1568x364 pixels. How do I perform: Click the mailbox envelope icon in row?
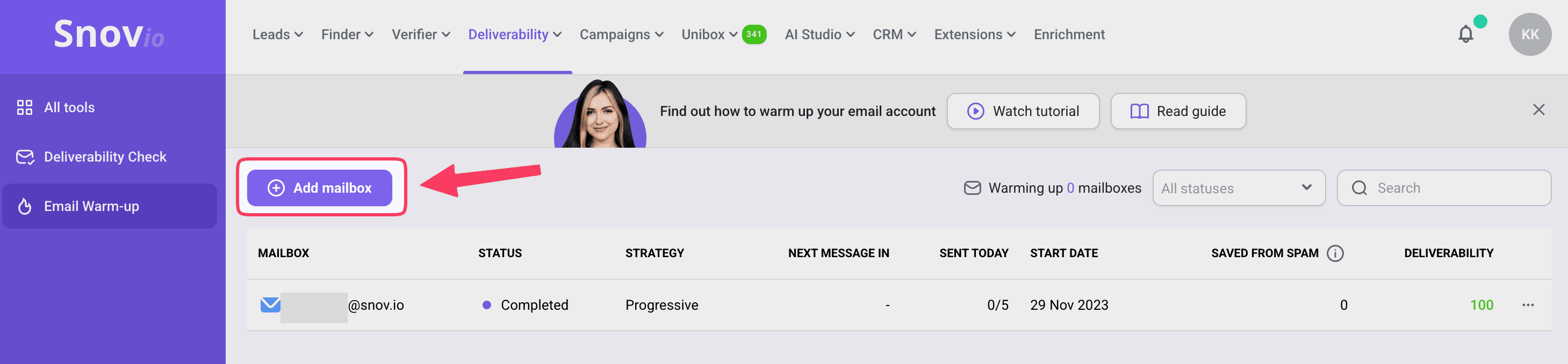270,304
